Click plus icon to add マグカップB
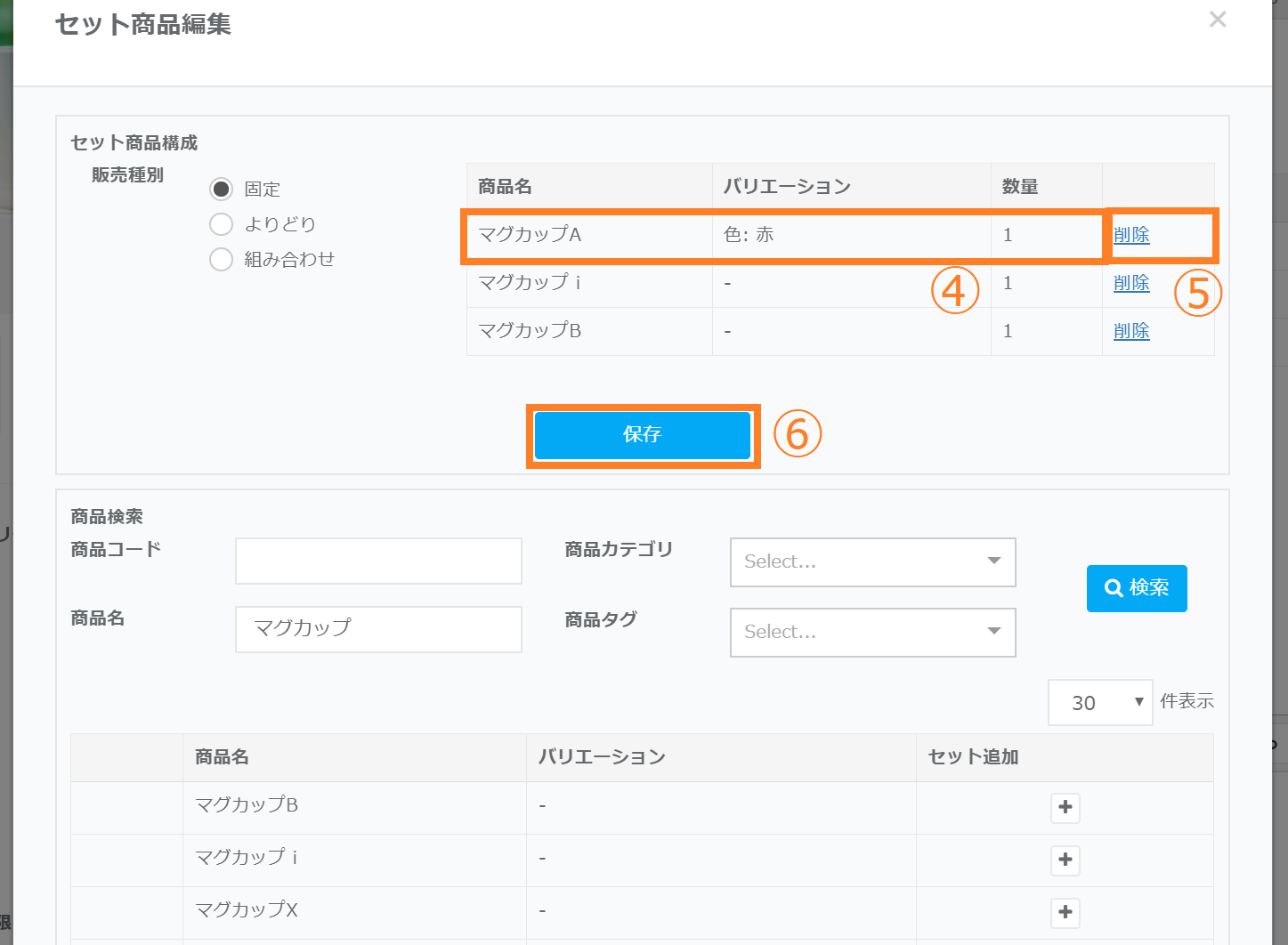 [x=1065, y=808]
